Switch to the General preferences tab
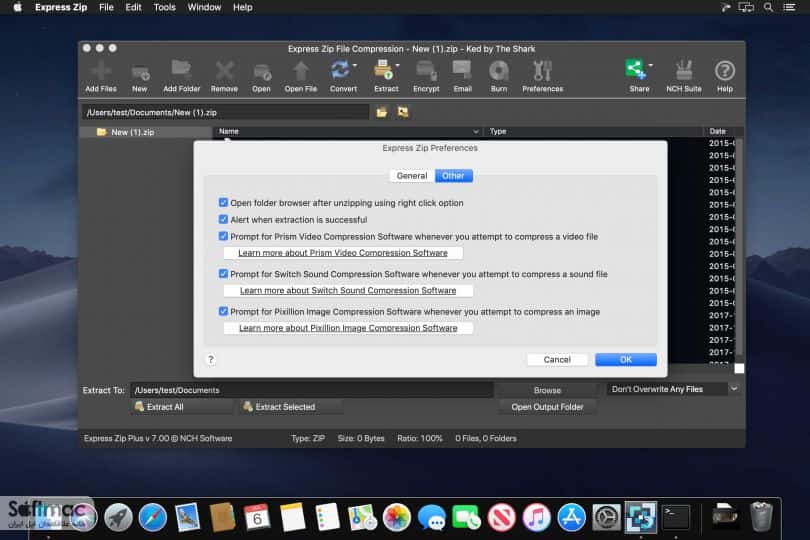The width and height of the screenshot is (810, 540). (x=412, y=176)
